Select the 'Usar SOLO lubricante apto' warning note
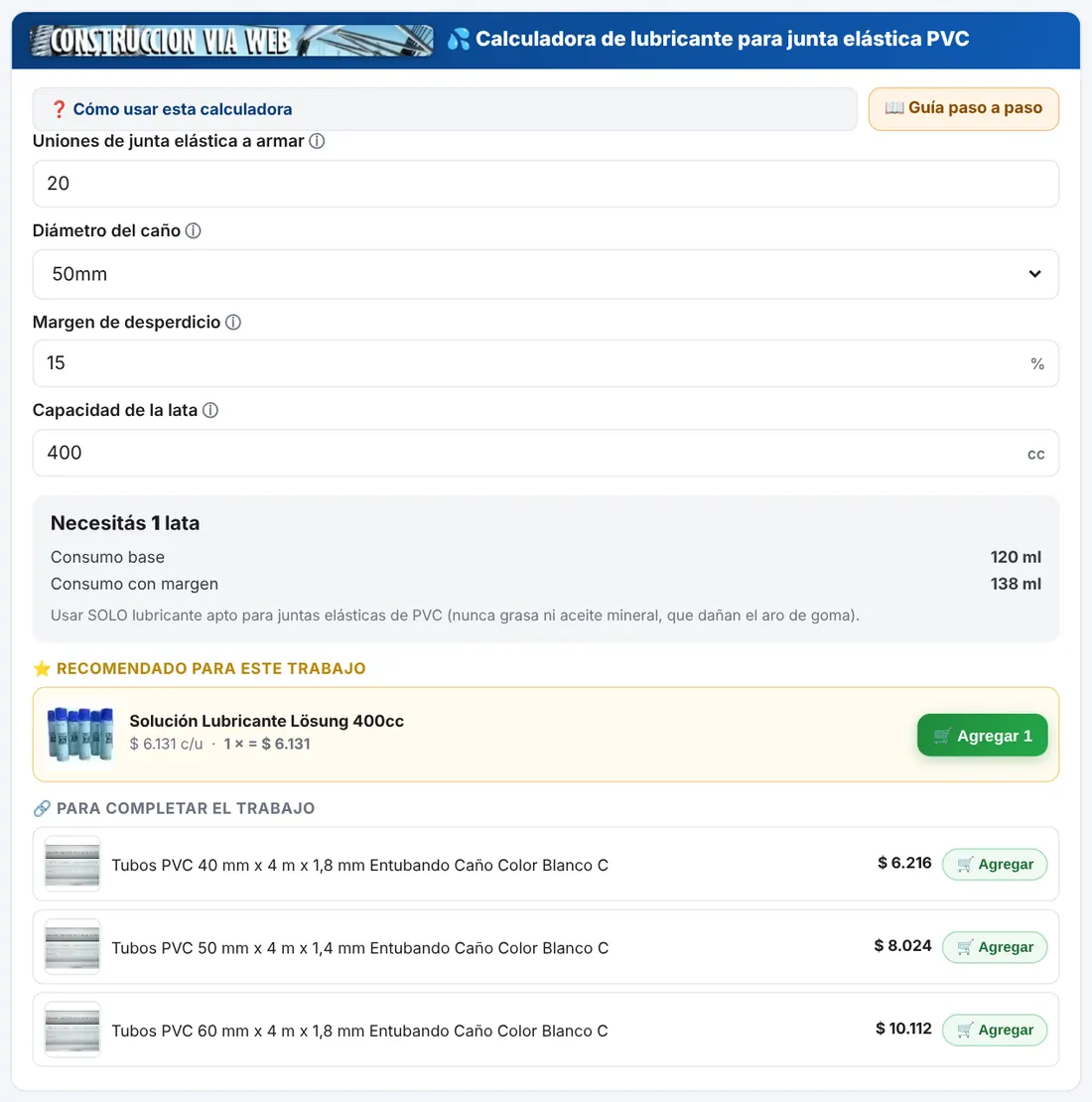 tap(455, 616)
